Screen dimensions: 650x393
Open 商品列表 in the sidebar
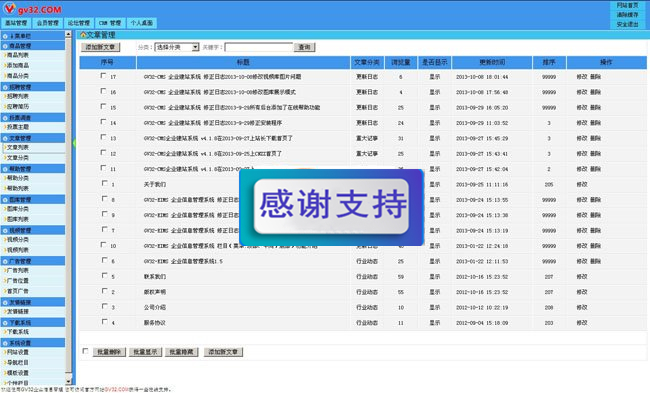point(18,55)
